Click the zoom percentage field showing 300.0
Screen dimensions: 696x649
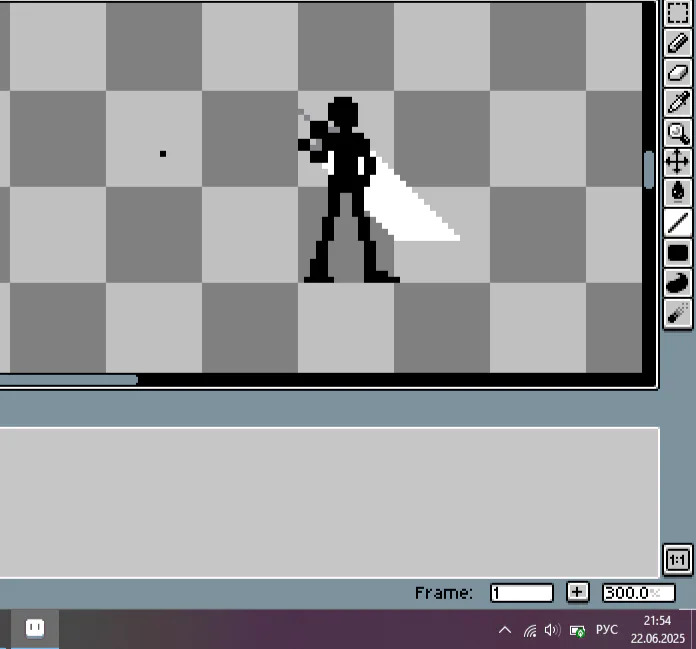(638, 593)
